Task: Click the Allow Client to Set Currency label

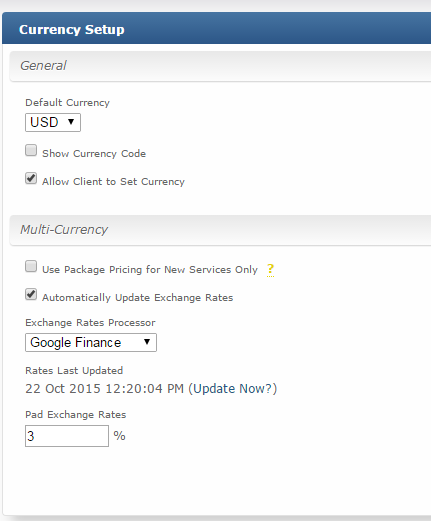Action: (113, 182)
